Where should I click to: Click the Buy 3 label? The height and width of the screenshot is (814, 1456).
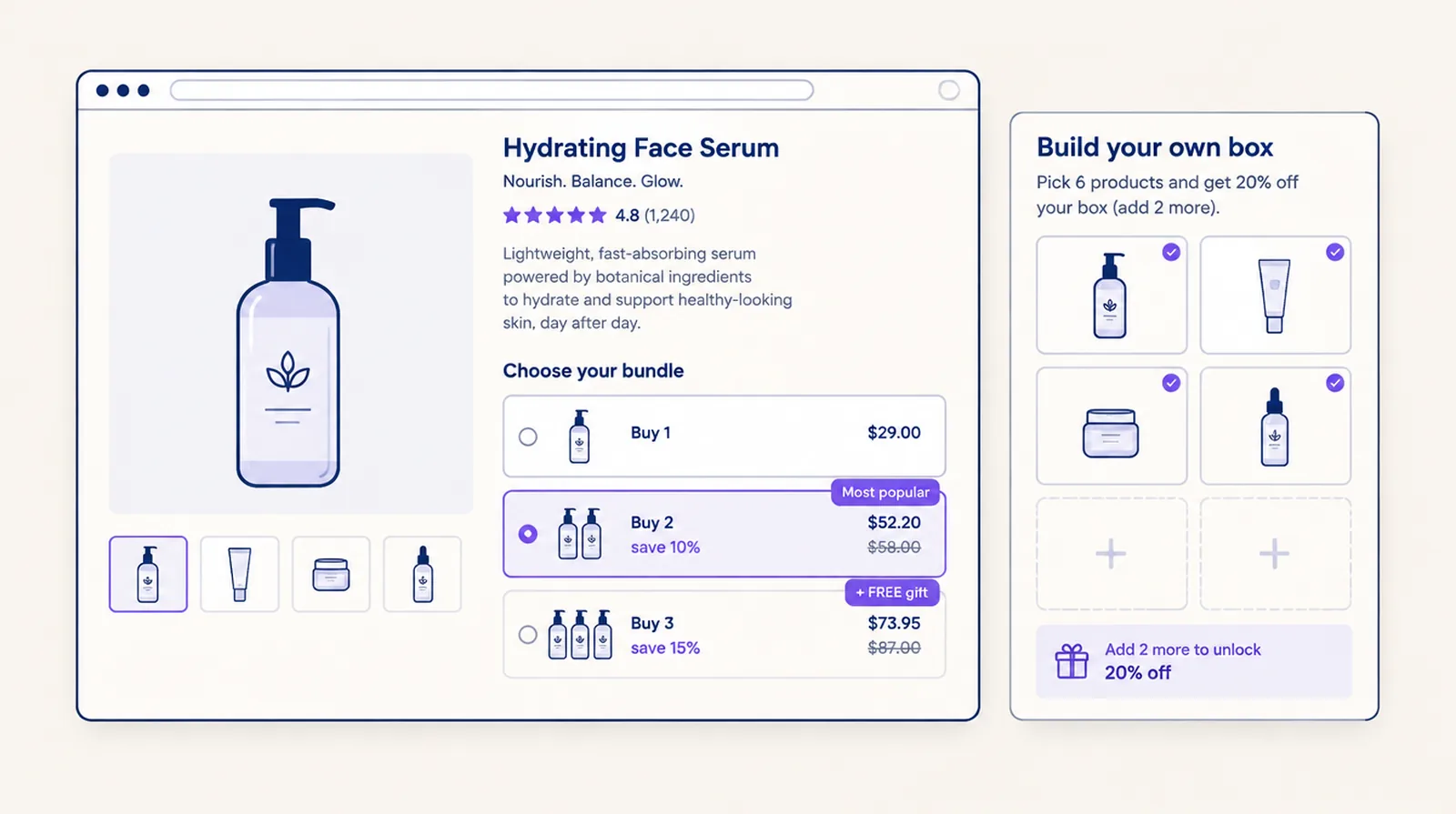[652, 623]
